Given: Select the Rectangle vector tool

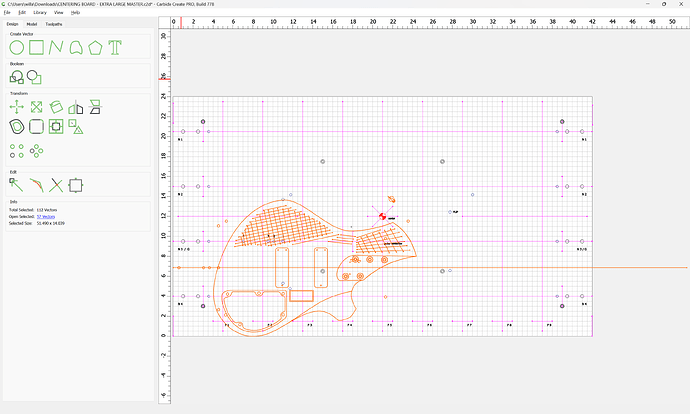Looking at the screenshot, I should (37, 48).
